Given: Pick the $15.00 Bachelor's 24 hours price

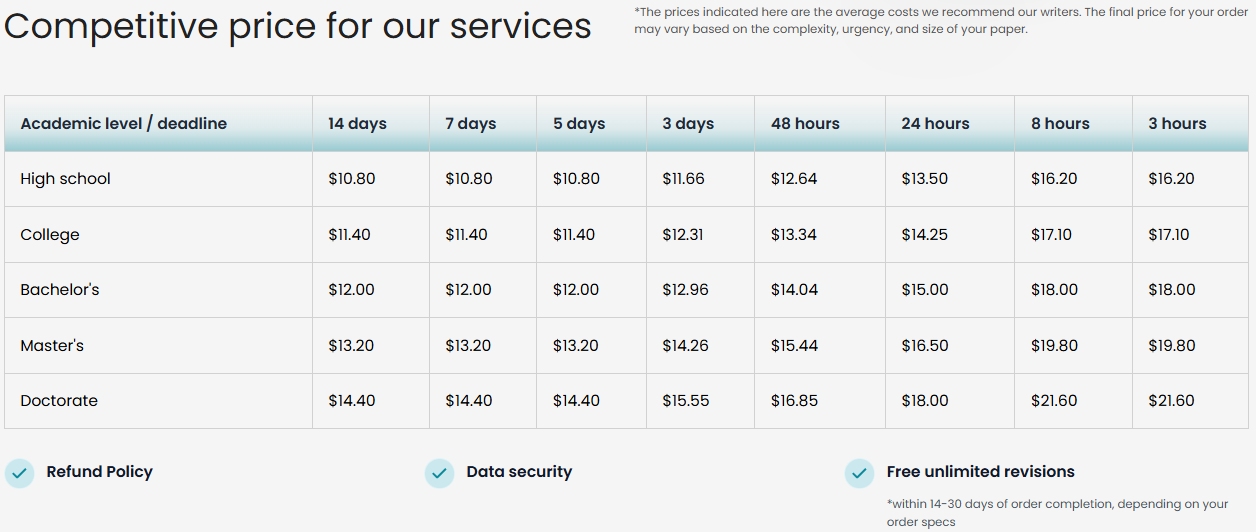Looking at the screenshot, I should coord(925,290).
